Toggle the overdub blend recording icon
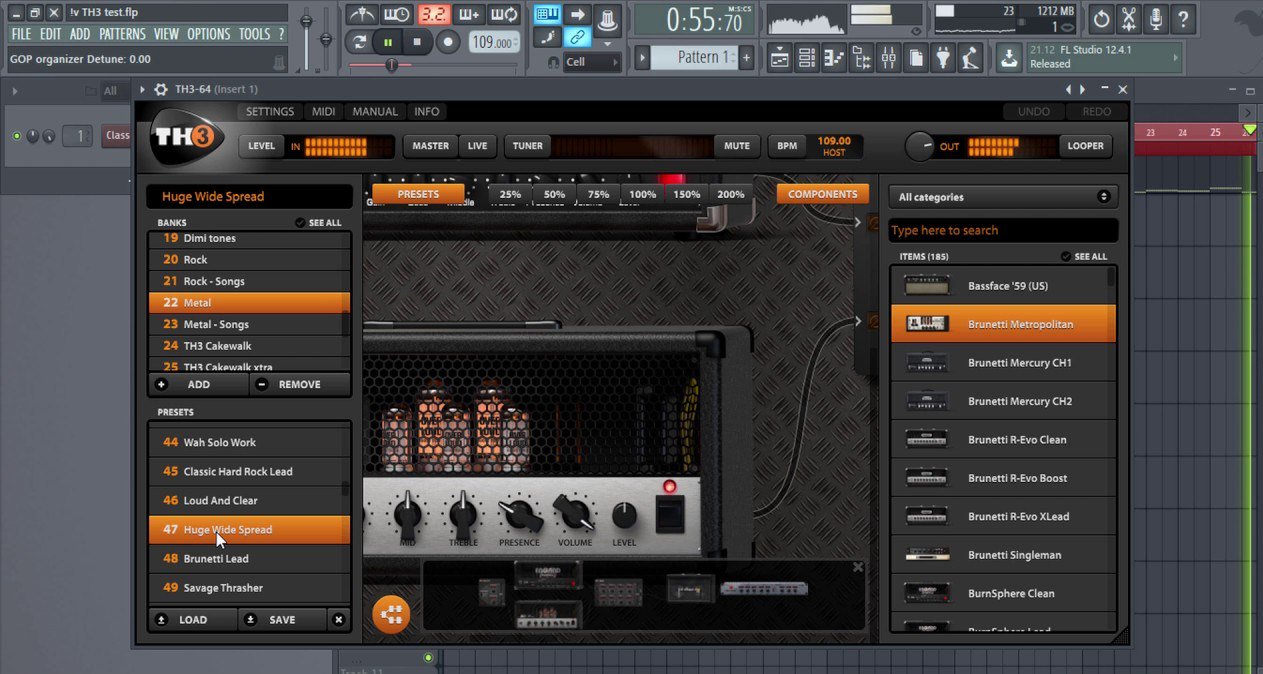Image resolution: width=1263 pixels, height=674 pixels. [469, 15]
